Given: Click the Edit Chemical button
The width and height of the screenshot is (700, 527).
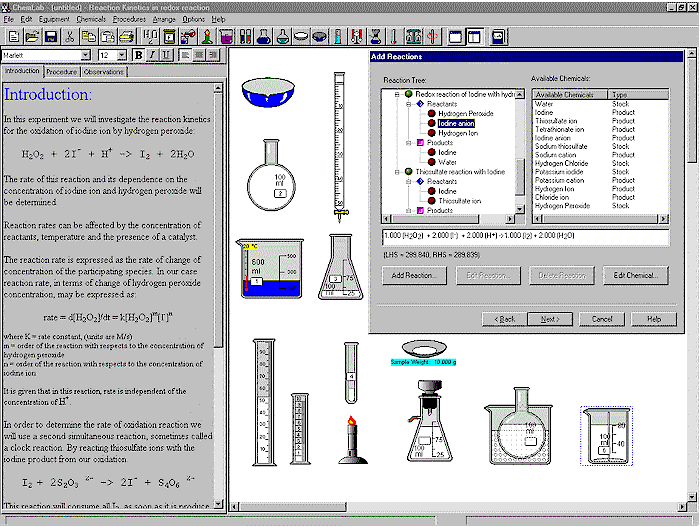Looking at the screenshot, I should click(x=636, y=276).
